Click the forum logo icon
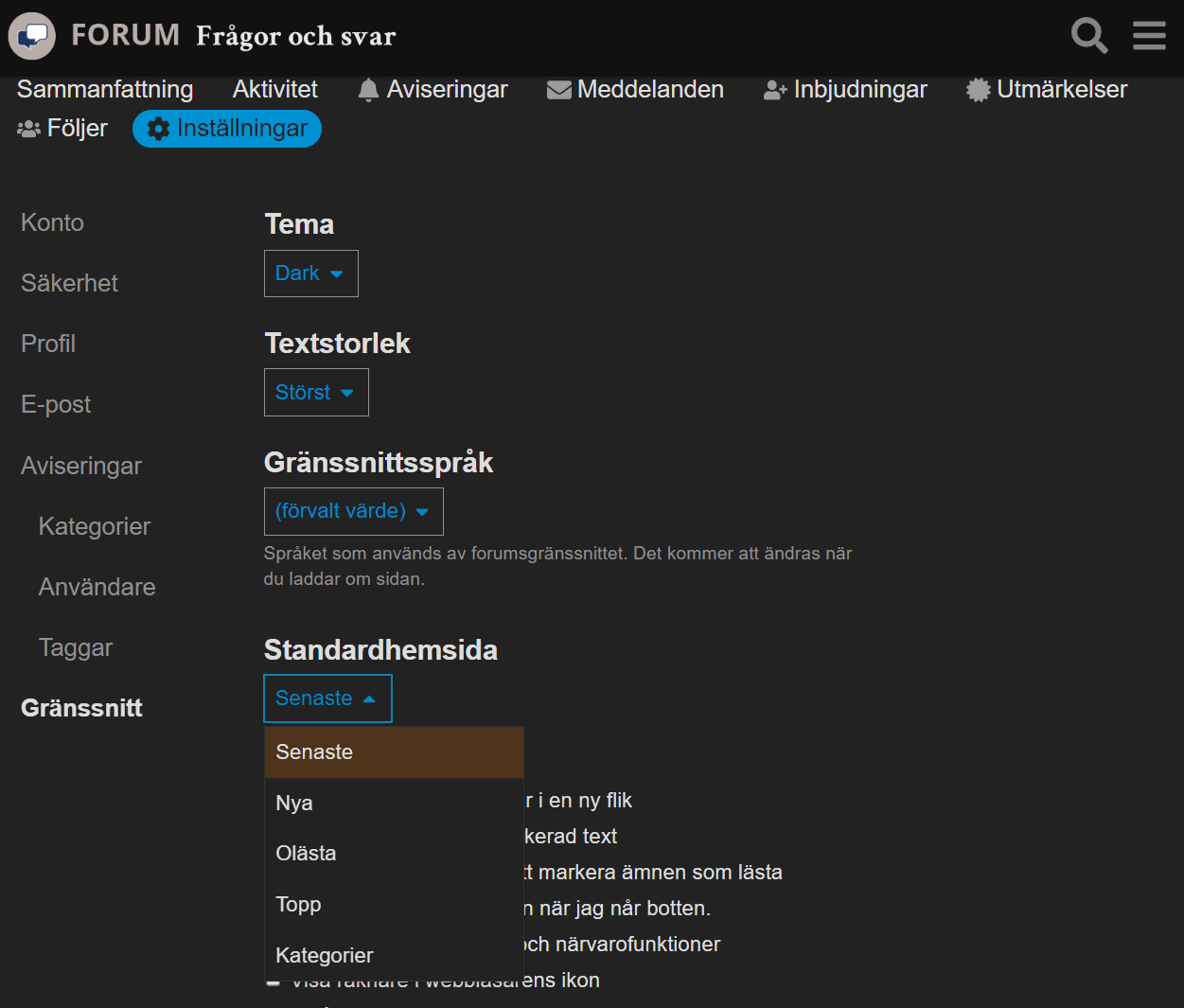The width and height of the screenshot is (1184, 1008). (x=32, y=36)
